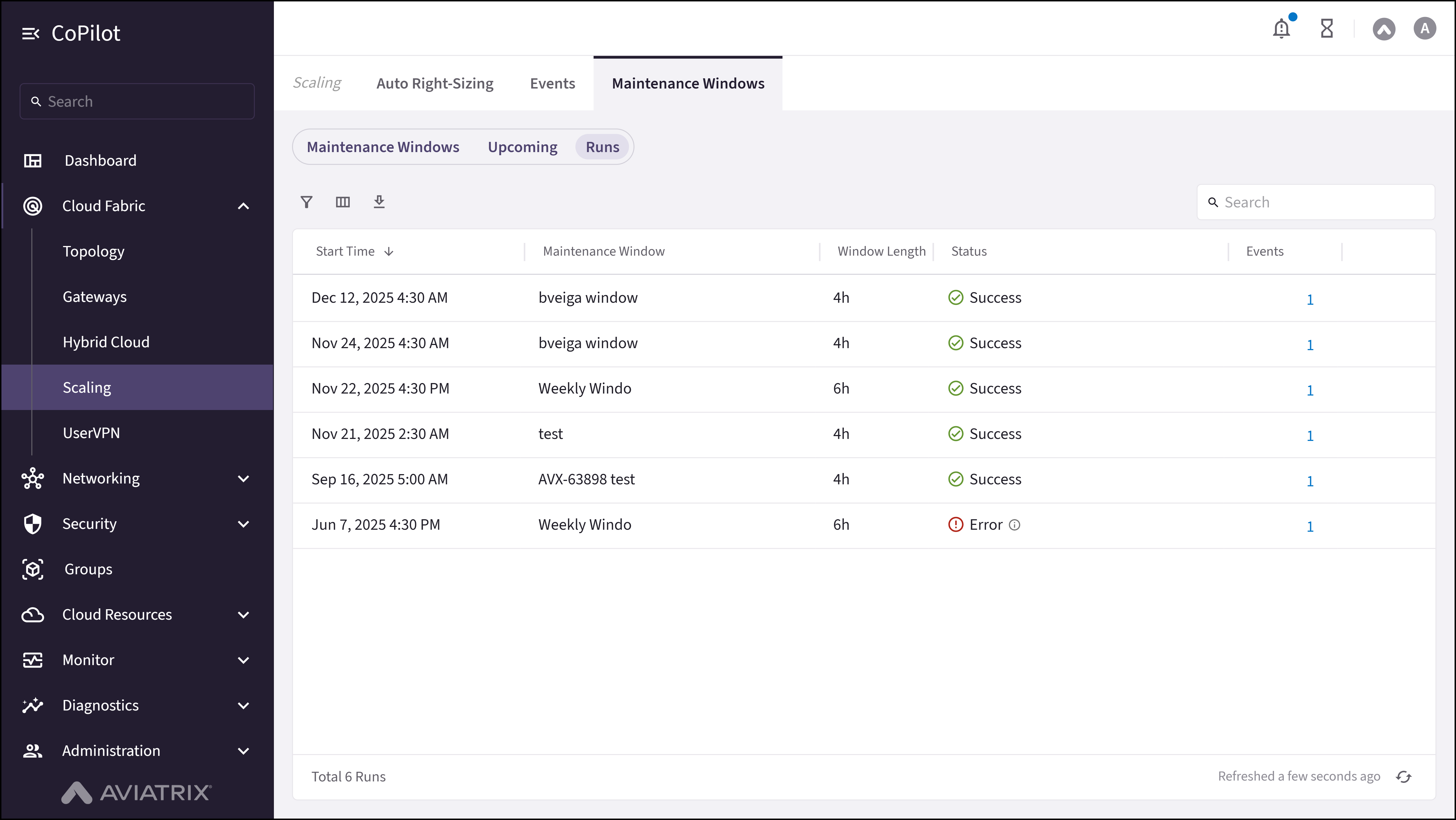The image size is (1456, 820).
Task: Switch to Upcoming pill toggle
Action: coord(522,147)
